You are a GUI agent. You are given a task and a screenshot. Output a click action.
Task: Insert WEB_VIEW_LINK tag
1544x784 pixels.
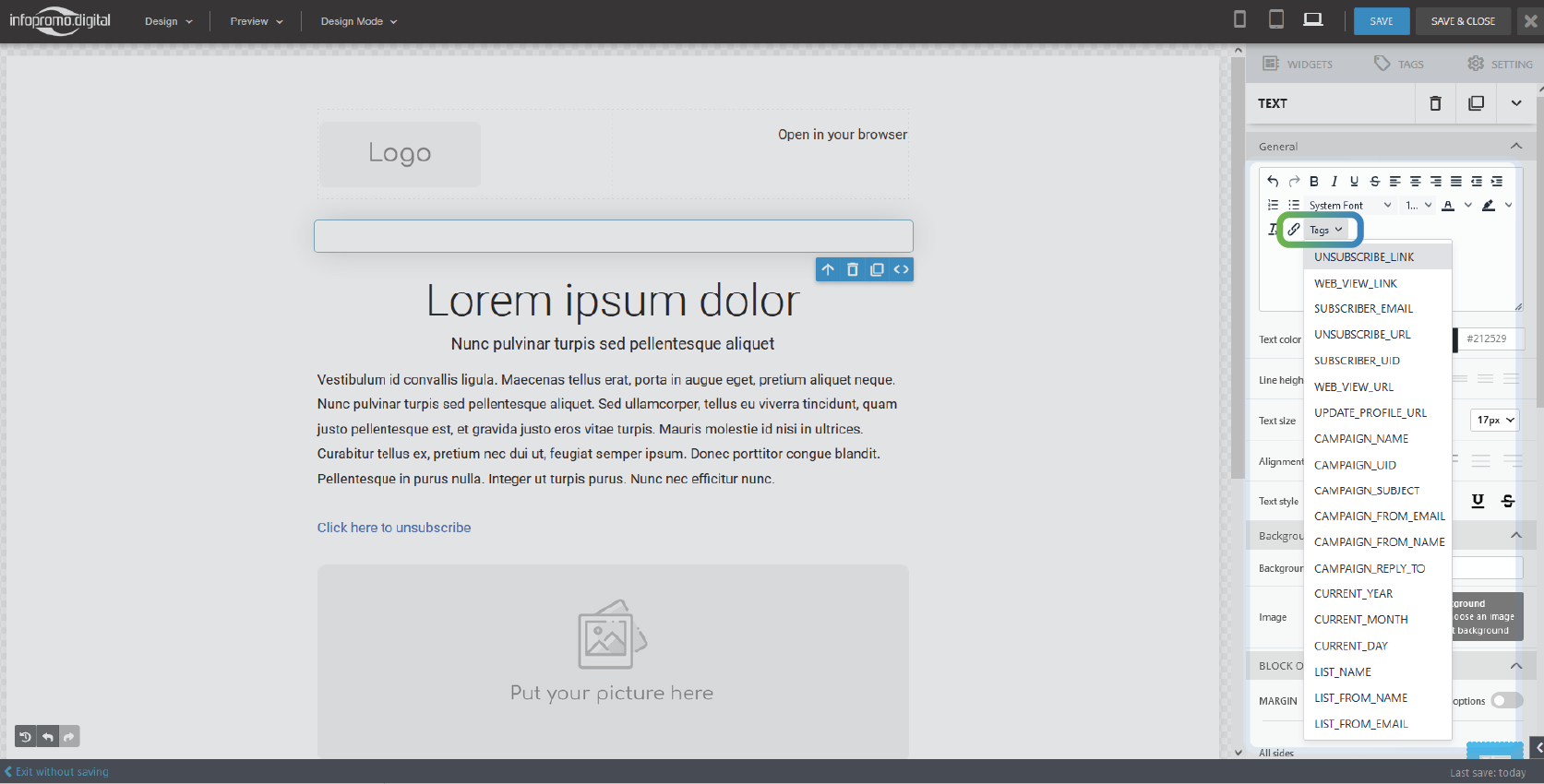(x=1377, y=283)
